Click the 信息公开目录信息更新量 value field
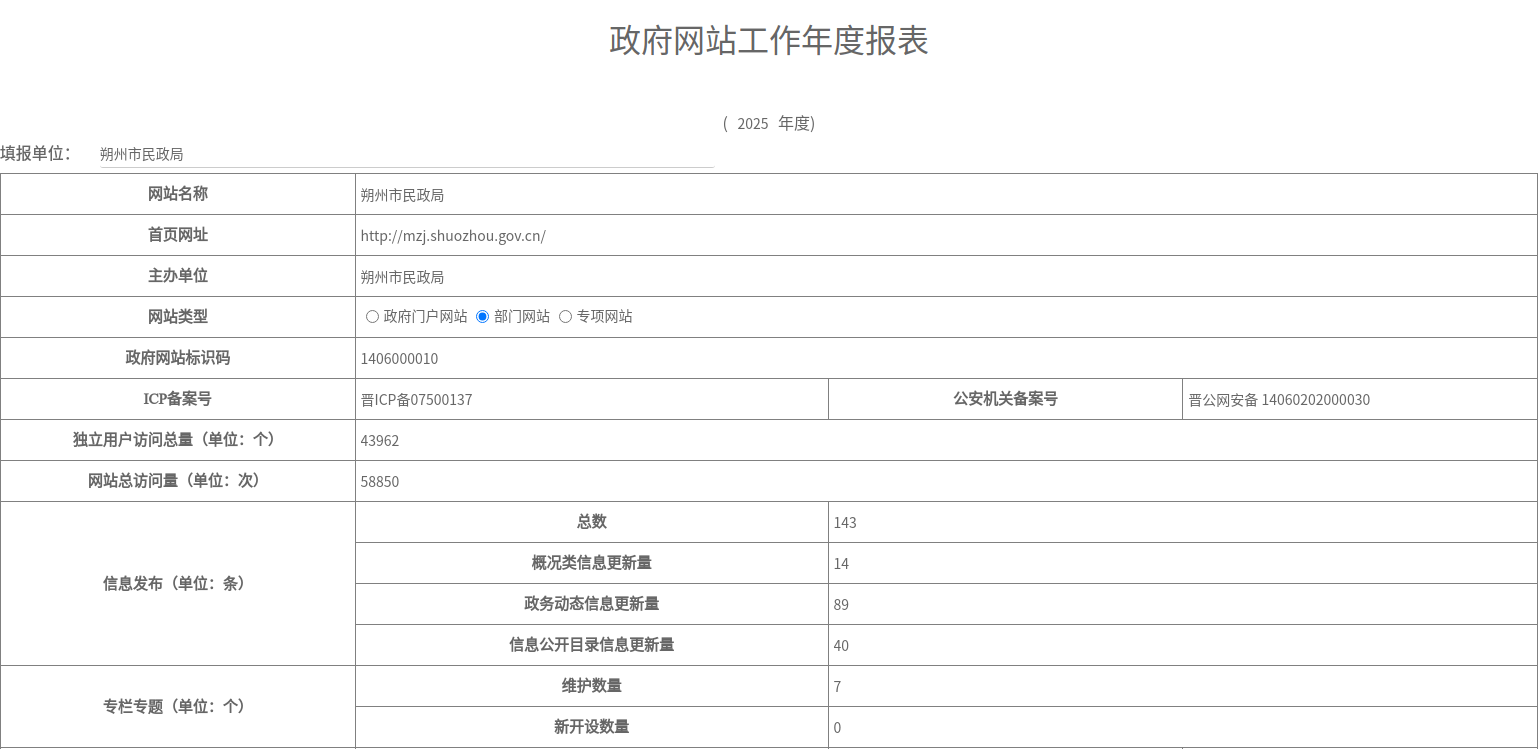 [1180, 646]
